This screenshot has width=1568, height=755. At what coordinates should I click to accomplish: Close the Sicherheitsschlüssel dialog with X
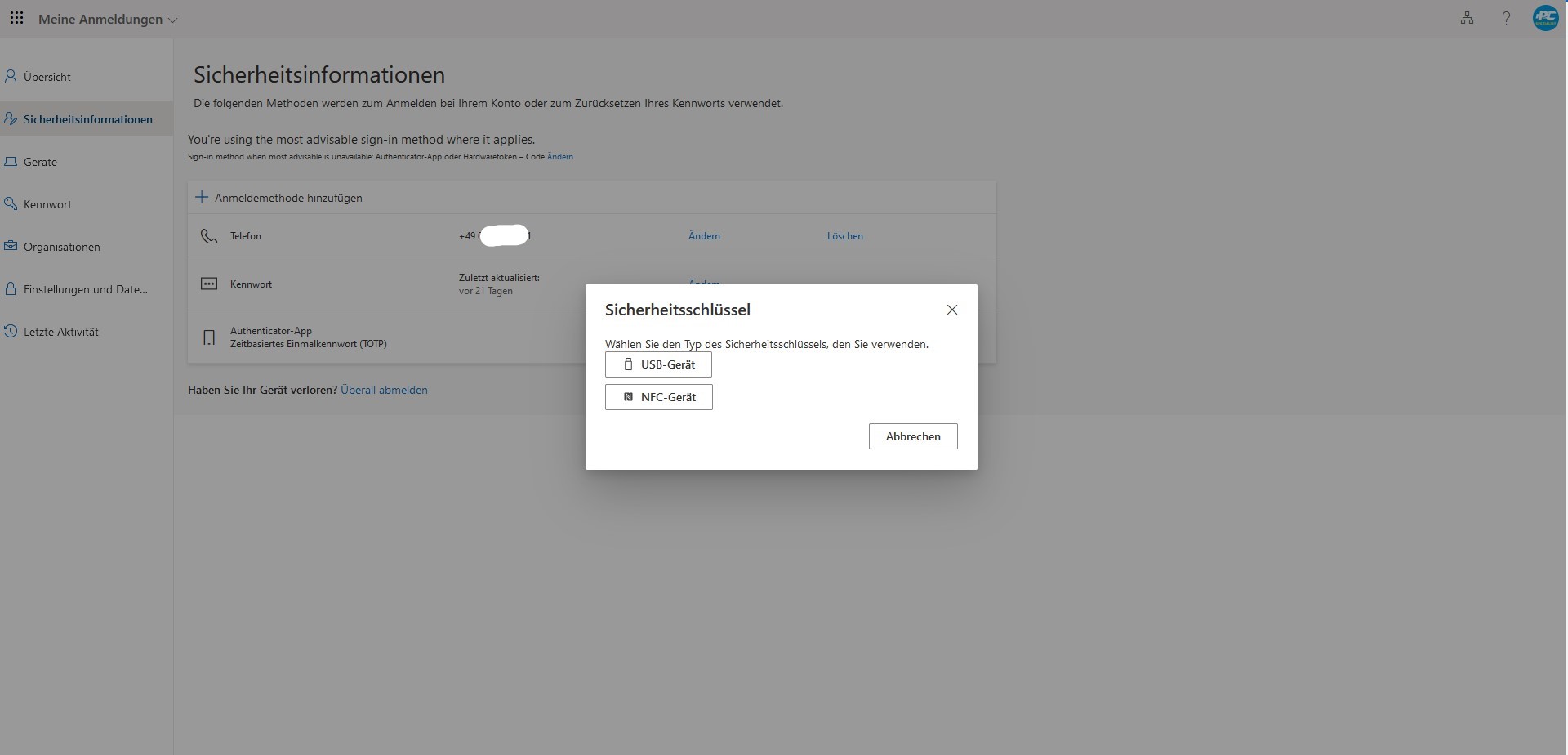pyautogui.click(x=951, y=310)
